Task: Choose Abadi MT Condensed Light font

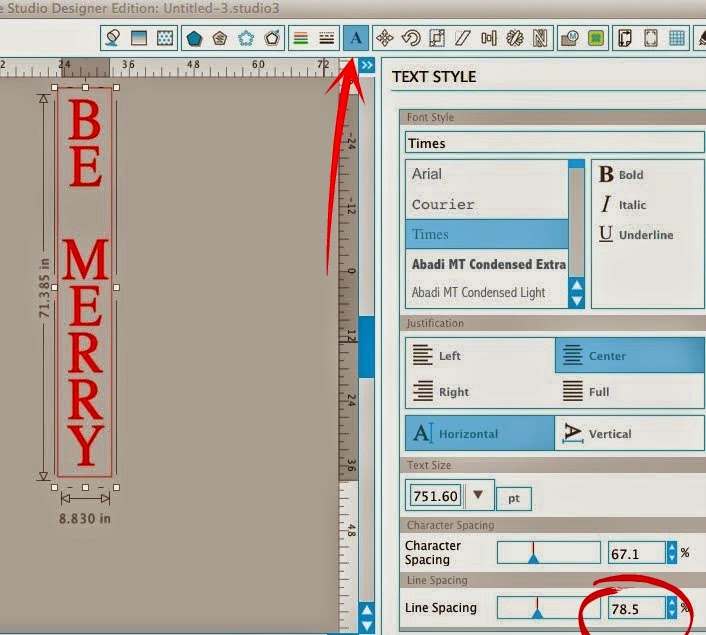Action: [487, 293]
